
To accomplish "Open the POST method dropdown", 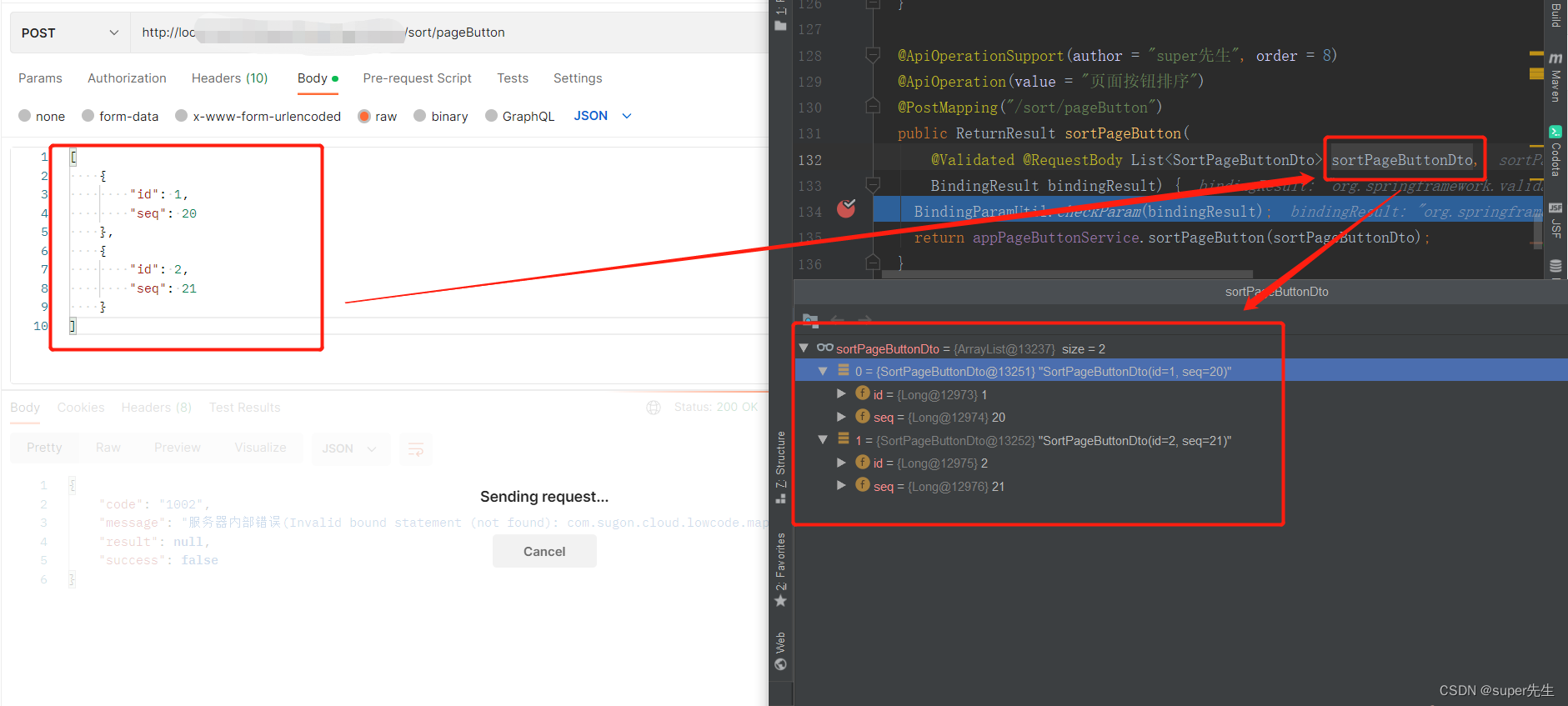I will pos(70,33).
